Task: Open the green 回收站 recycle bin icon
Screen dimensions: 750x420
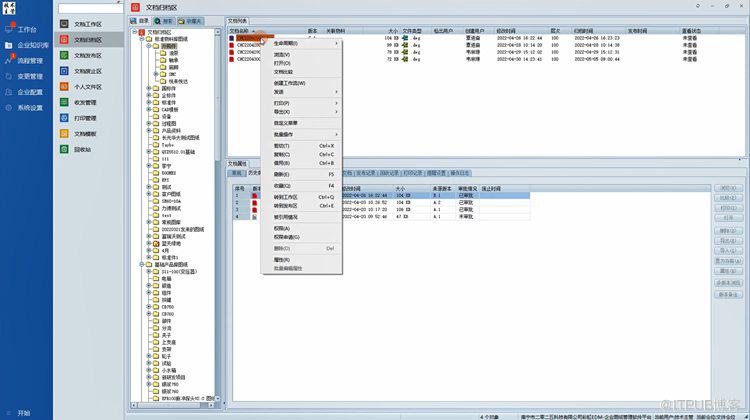Action: click(64, 149)
